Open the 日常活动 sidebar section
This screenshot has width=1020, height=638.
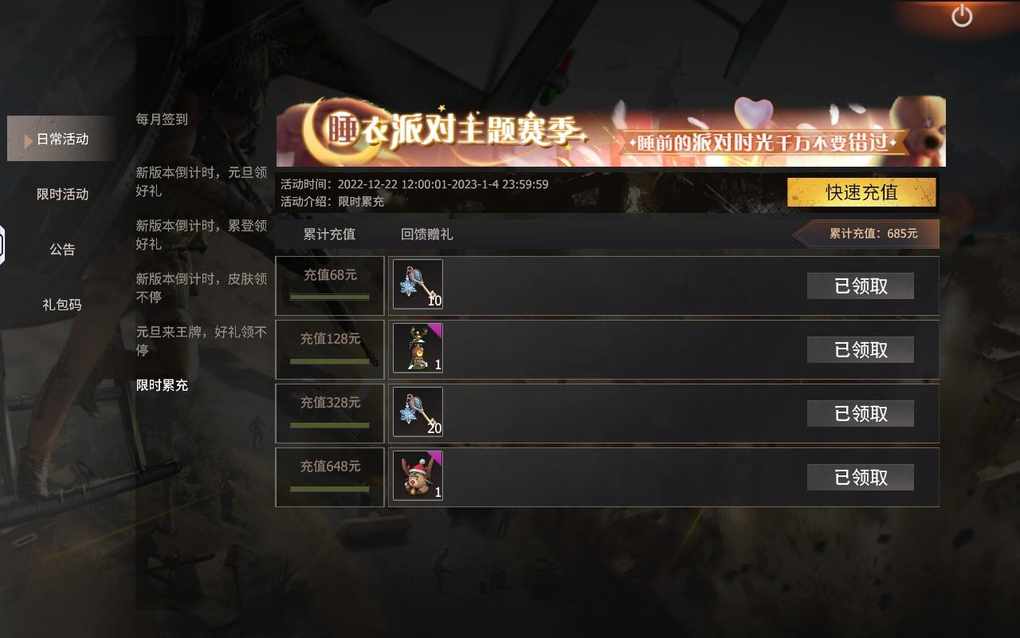62,139
